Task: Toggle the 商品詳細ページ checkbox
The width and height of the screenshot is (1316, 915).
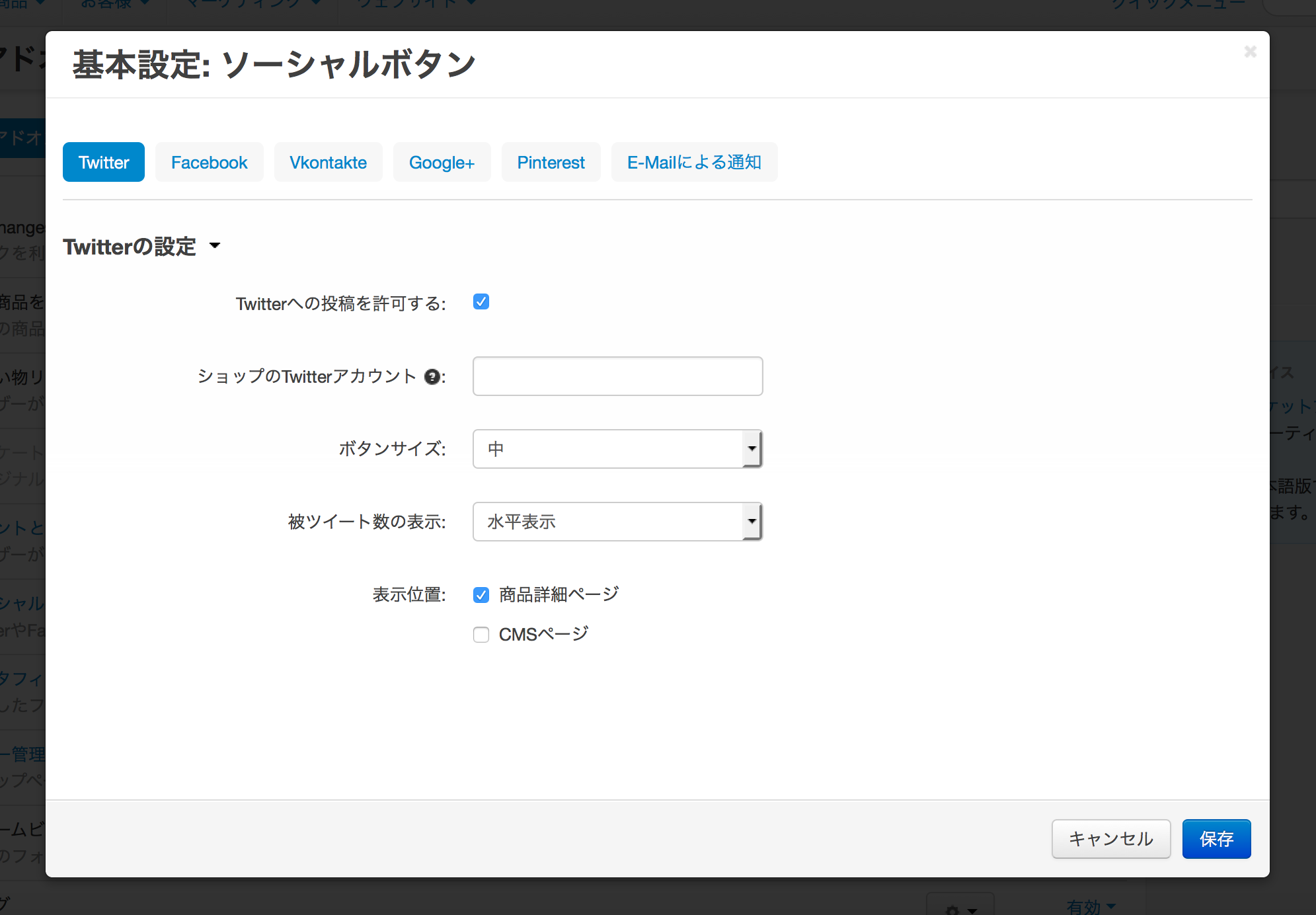Action: pos(481,595)
